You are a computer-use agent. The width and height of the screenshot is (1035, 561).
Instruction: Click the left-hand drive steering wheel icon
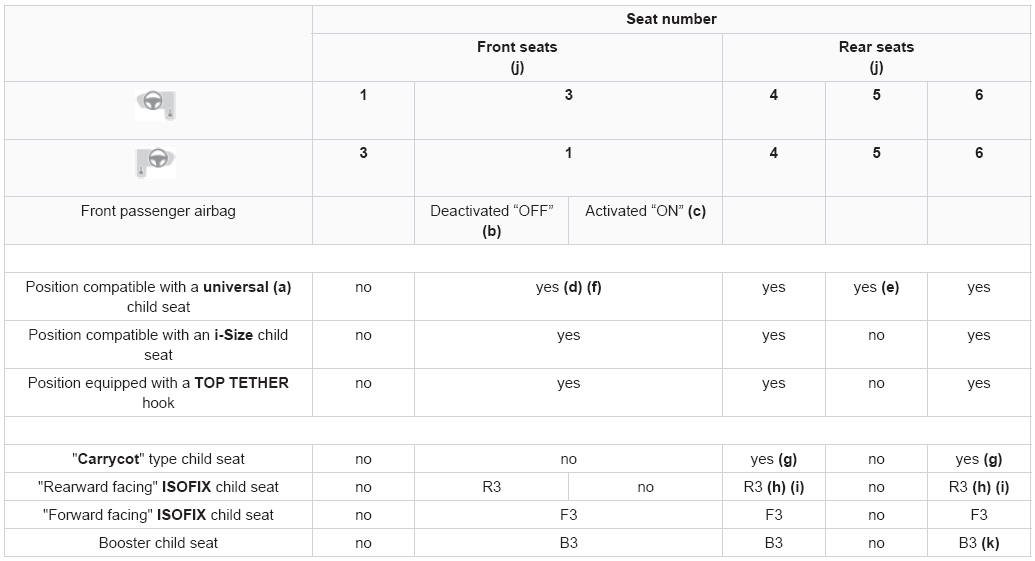tap(156, 105)
